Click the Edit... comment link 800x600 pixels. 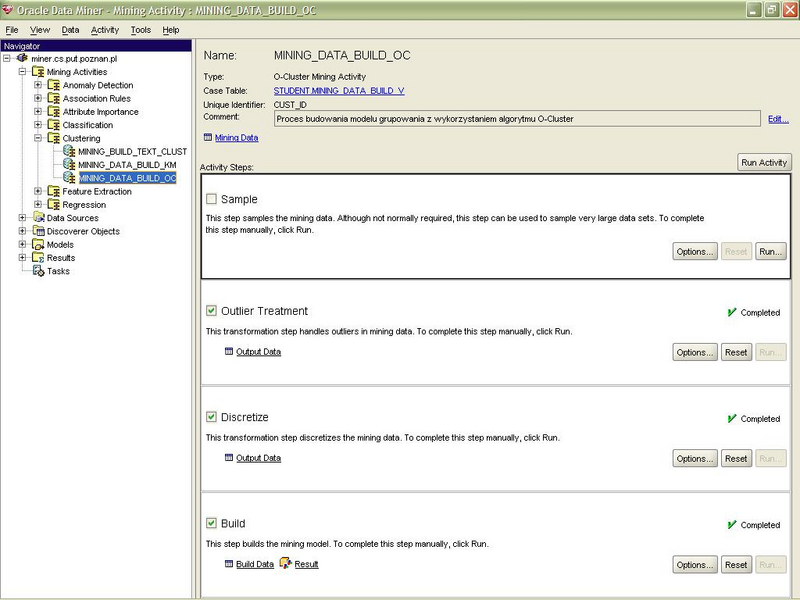[778, 119]
